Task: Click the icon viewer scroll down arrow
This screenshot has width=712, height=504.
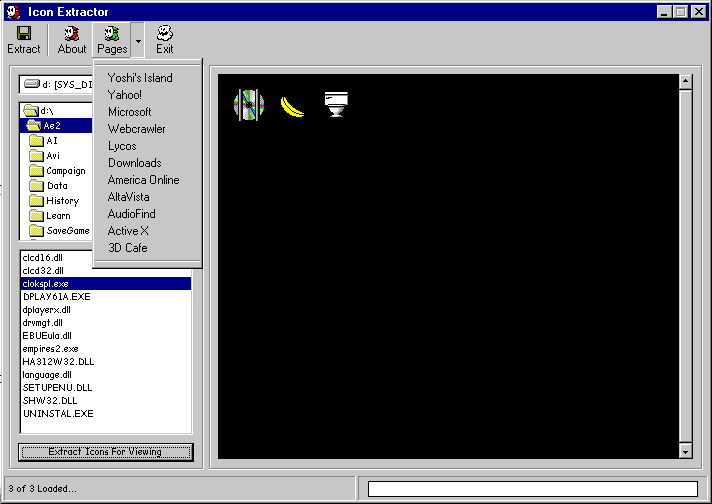Action: pyautogui.click(x=685, y=452)
